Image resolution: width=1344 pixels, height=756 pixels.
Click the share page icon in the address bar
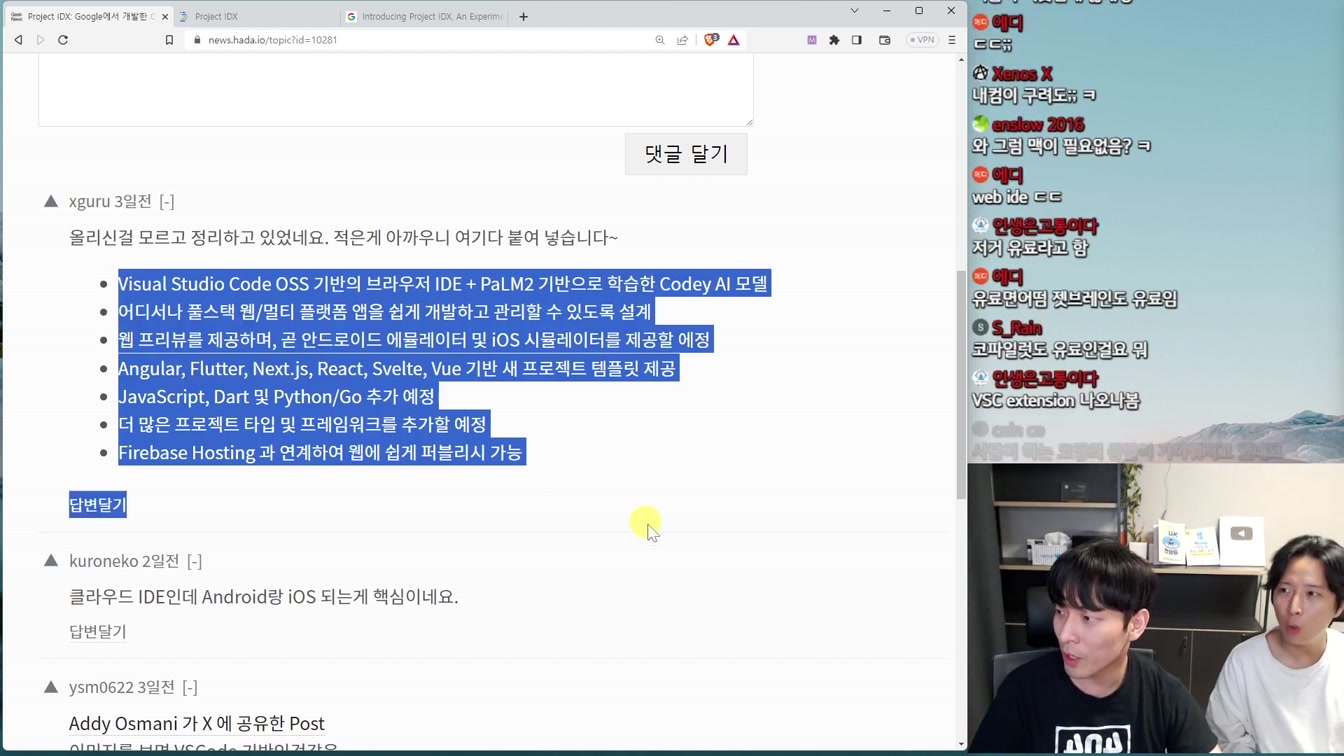(x=683, y=40)
